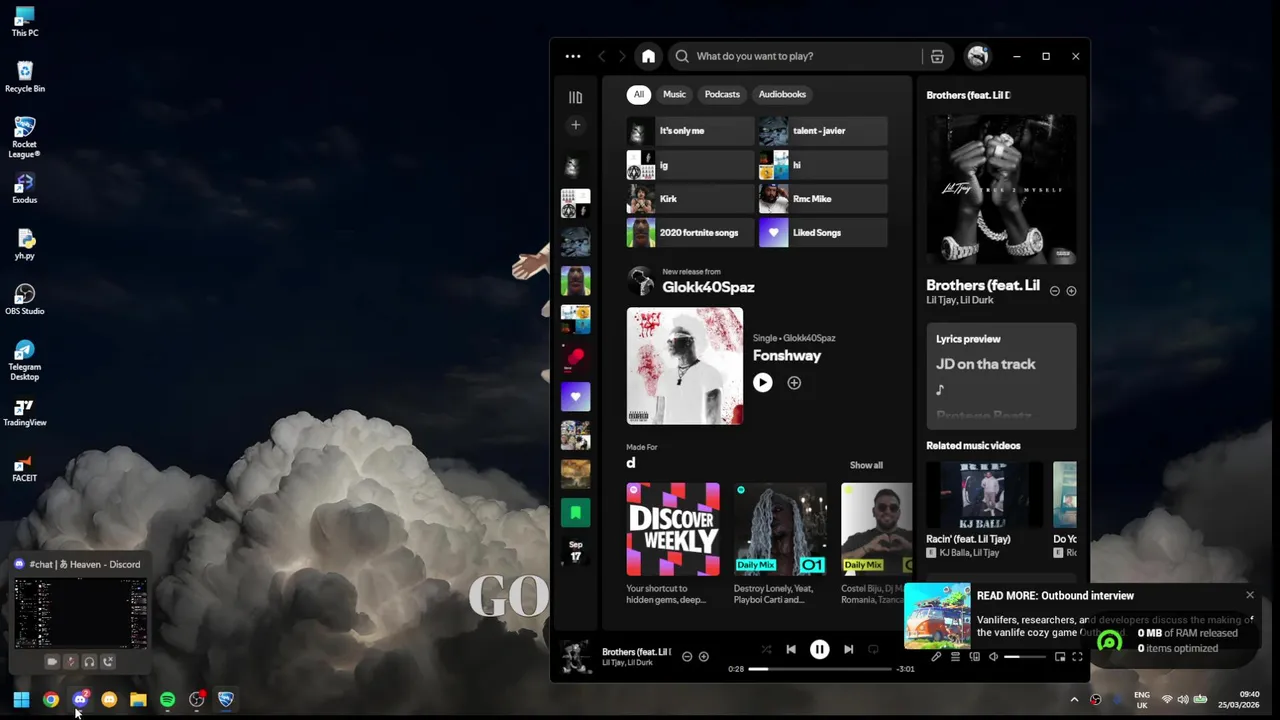Screen dimensions: 1280x720
Task: Open Connect to a device
Action: [x=975, y=657]
